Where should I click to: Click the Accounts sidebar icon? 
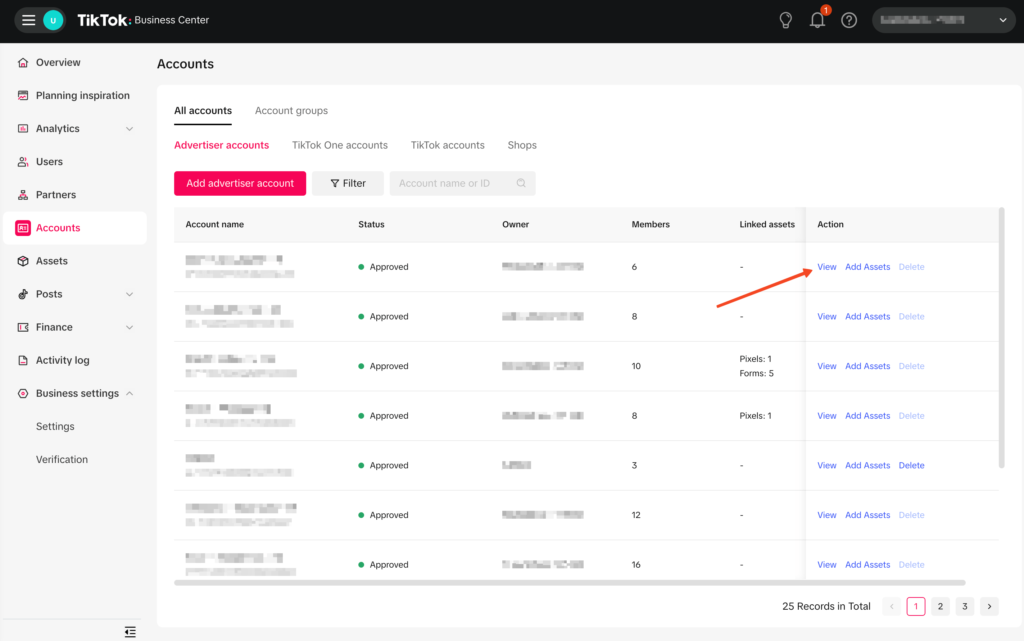tap(23, 228)
